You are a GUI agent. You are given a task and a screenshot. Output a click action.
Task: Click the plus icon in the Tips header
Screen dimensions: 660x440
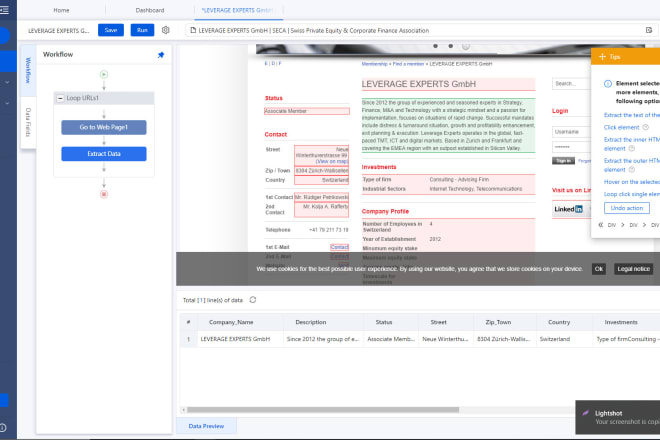pos(602,56)
